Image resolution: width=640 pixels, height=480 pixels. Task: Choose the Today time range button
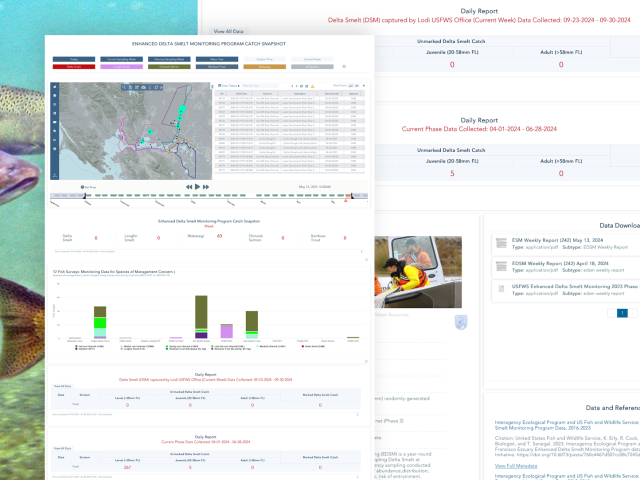pyautogui.click(x=74, y=59)
